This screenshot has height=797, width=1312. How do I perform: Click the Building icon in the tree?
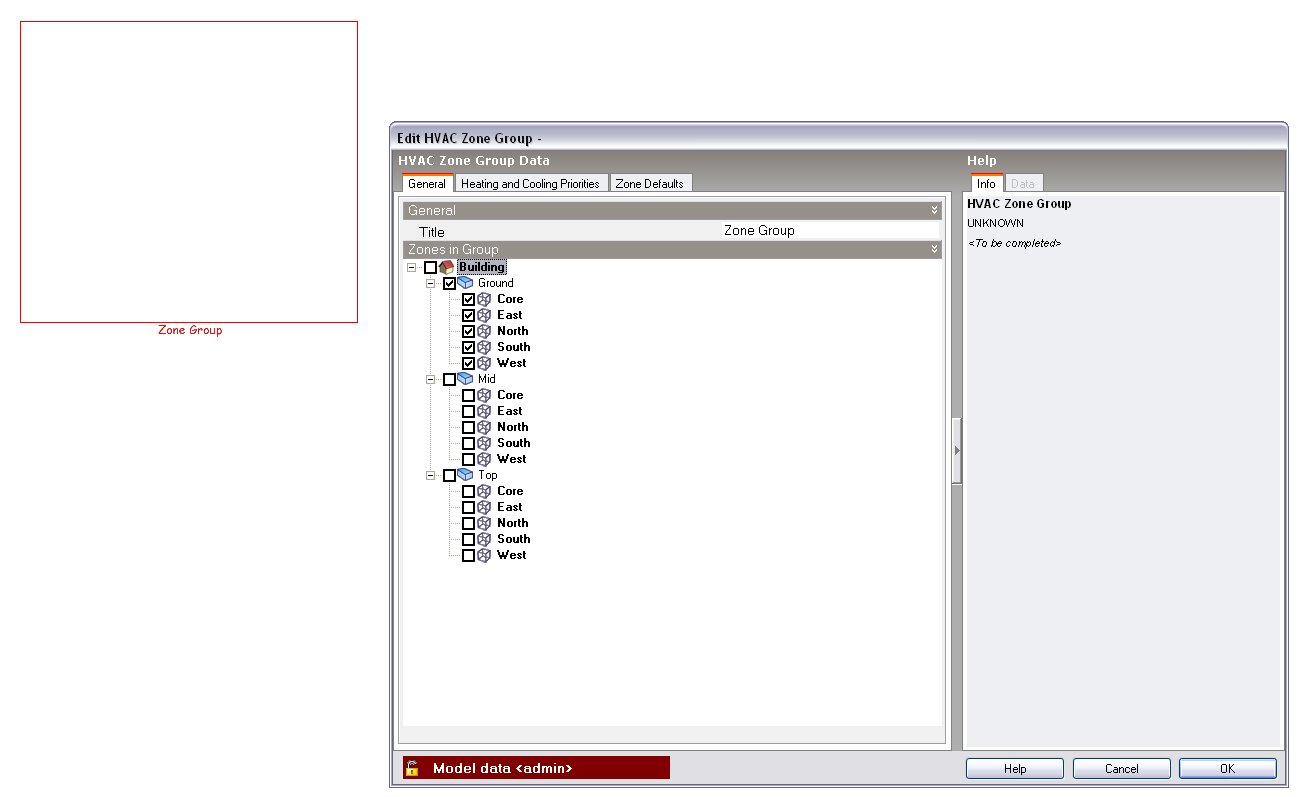[447, 267]
